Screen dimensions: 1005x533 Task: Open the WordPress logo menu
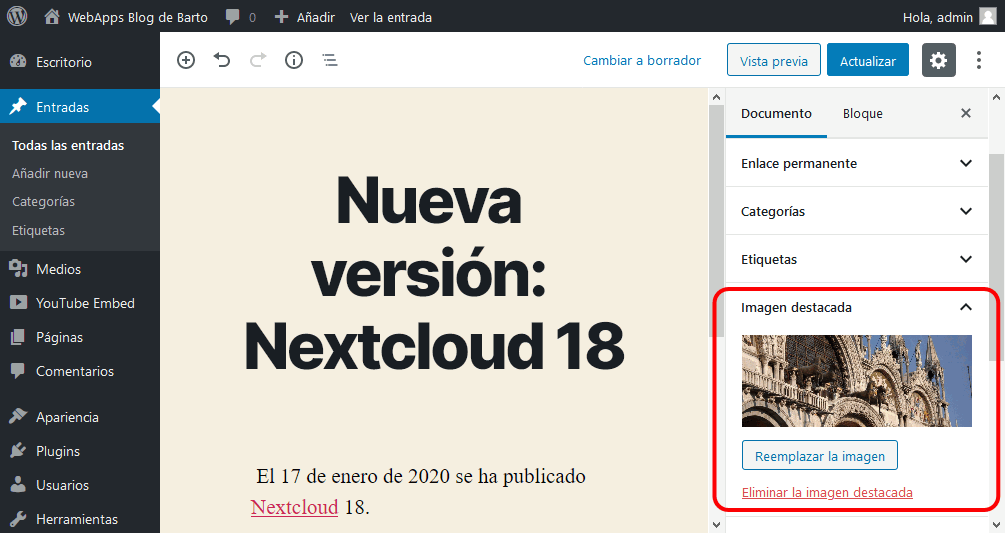click(17, 16)
